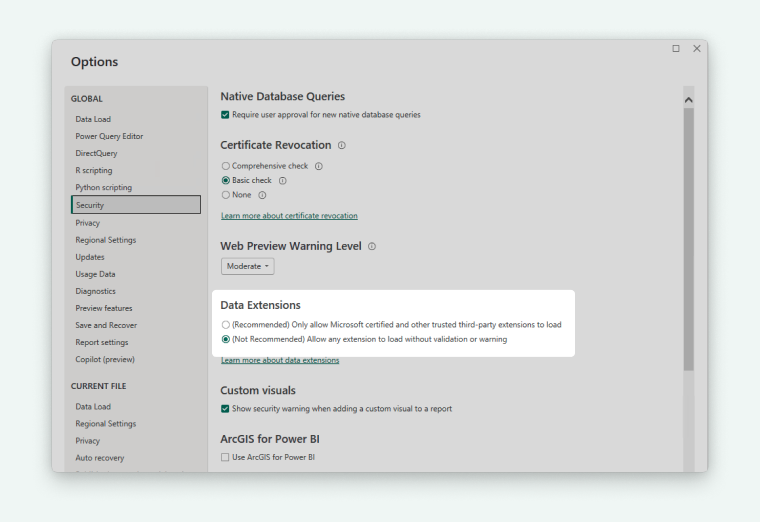Click info icon beside Comprehensive check
Image resolution: width=760 pixels, height=522 pixels.
pyautogui.click(x=319, y=166)
